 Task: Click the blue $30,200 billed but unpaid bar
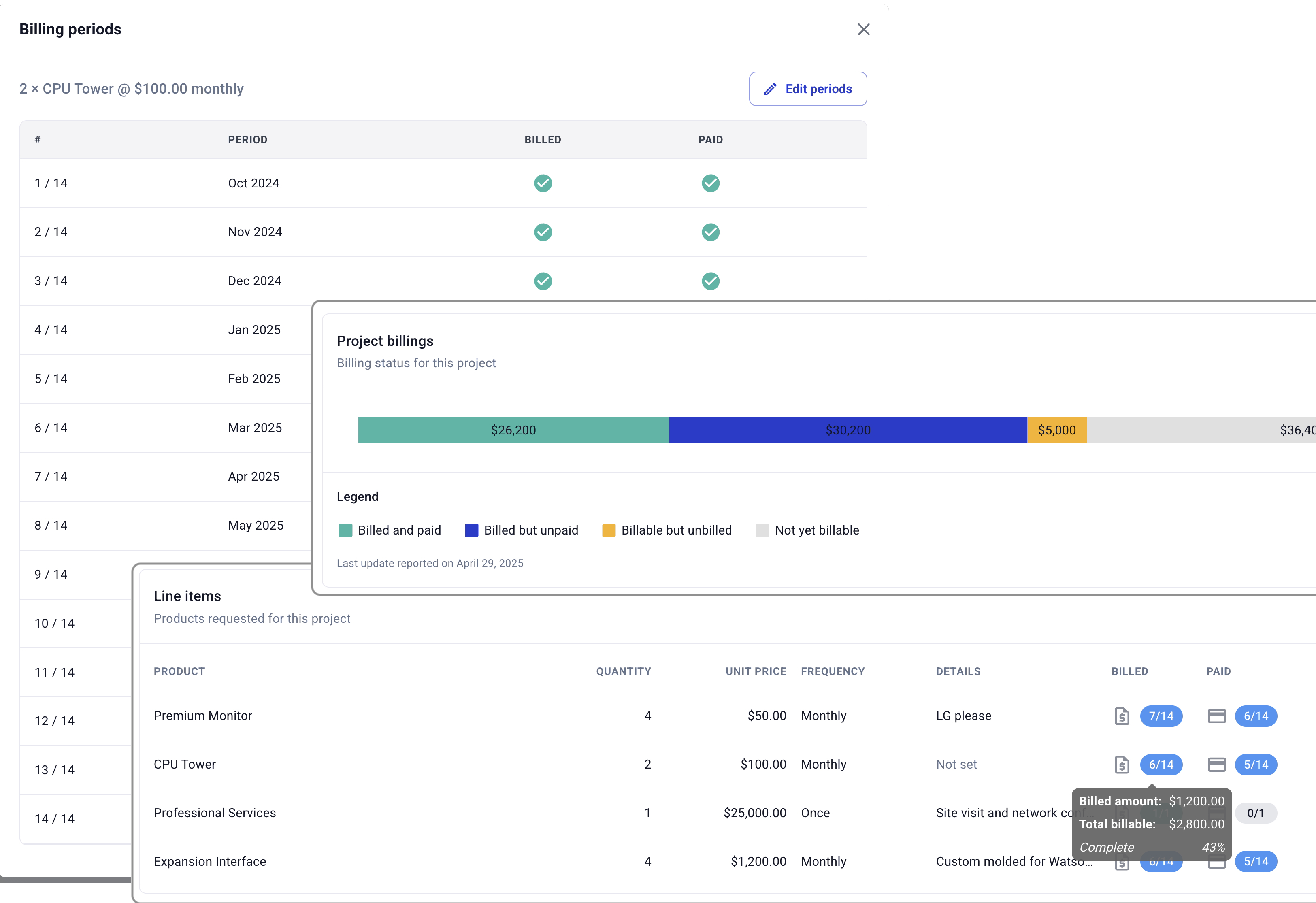pyautogui.click(x=848, y=430)
